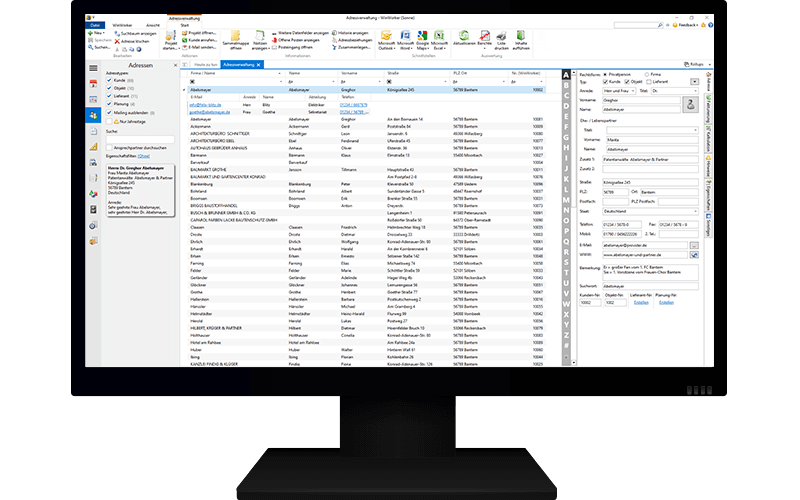This screenshot has height=500, width=800.
Task: Click Projekt öffnen
Action: [x=199, y=33]
